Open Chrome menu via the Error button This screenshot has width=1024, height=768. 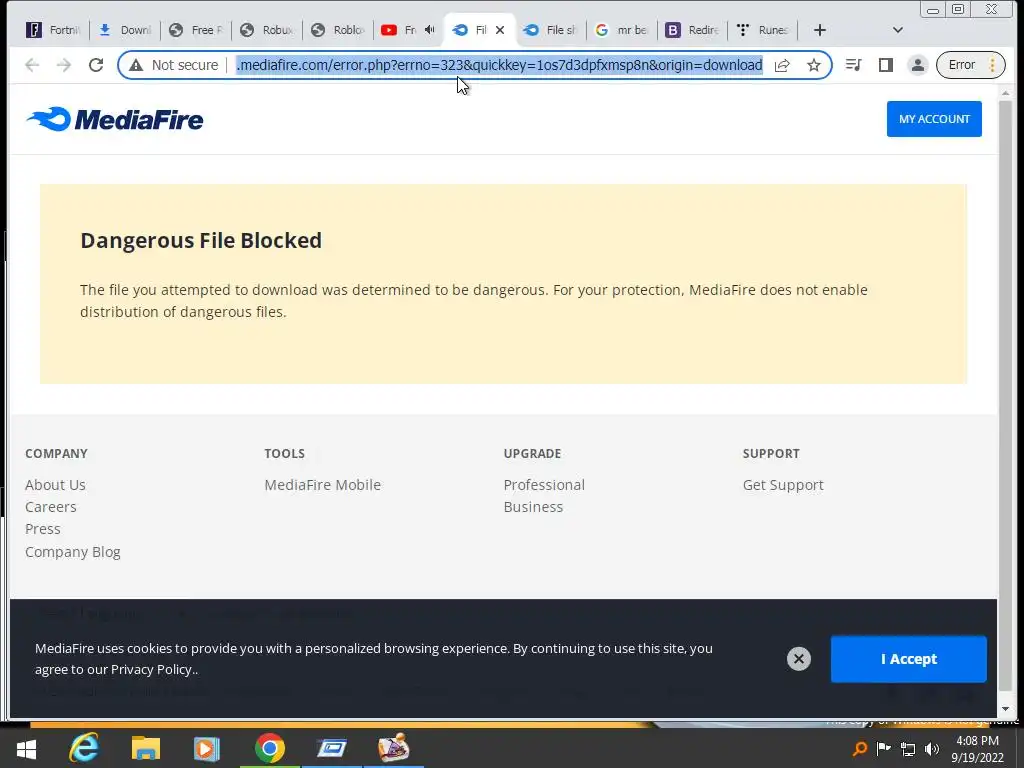(970, 65)
